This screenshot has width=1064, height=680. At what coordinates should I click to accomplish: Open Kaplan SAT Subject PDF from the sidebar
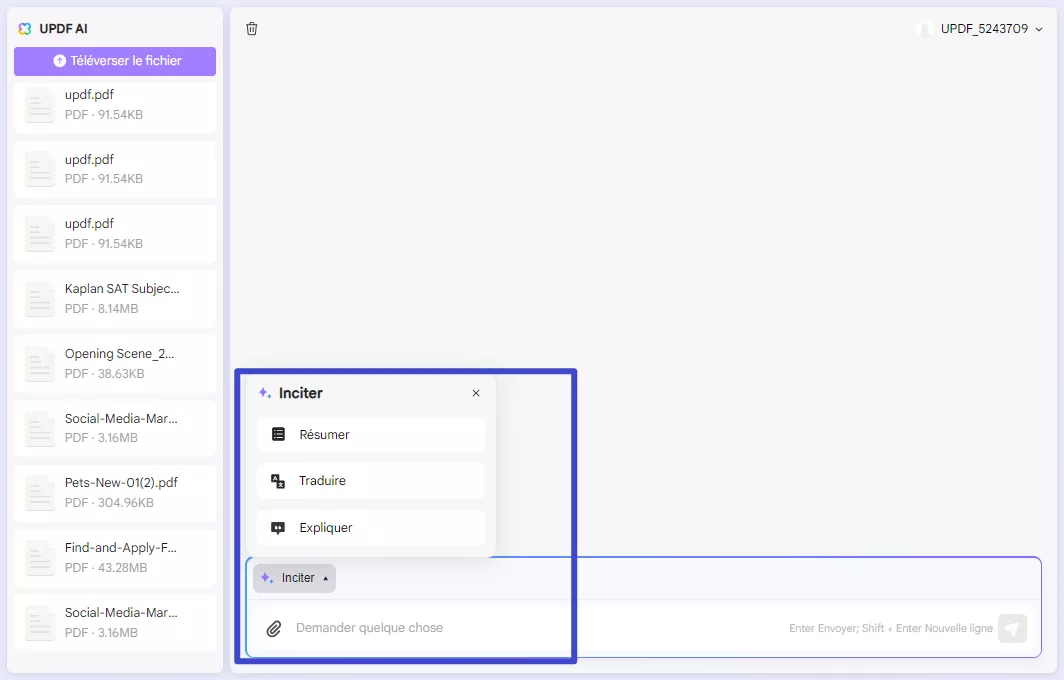114,298
